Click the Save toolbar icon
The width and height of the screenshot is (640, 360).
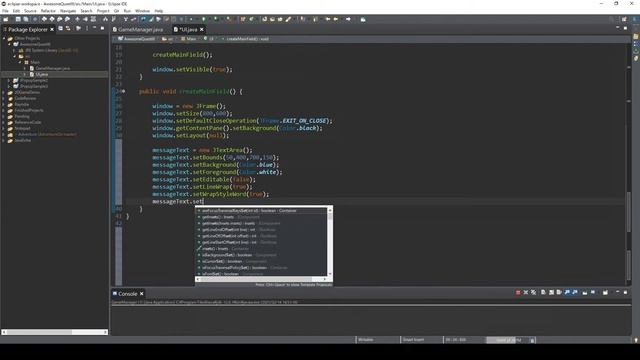18,19
